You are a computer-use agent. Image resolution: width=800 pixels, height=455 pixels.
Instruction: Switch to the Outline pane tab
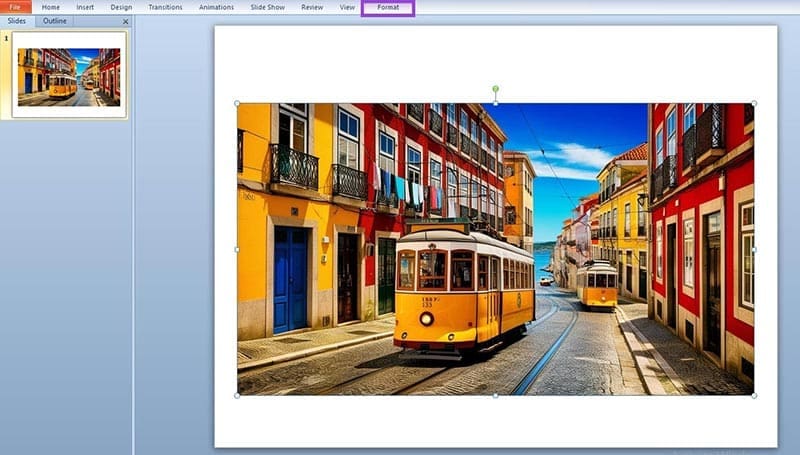tap(55, 21)
